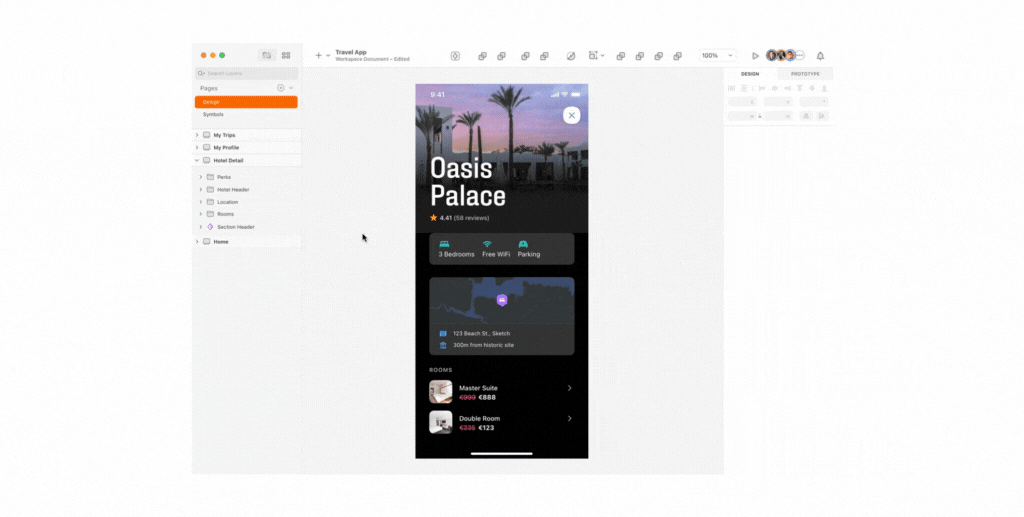The width and height of the screenshot is (1024, 517).
Task: Open the Insert menu dropdown arrow
Action: (328, 55)
